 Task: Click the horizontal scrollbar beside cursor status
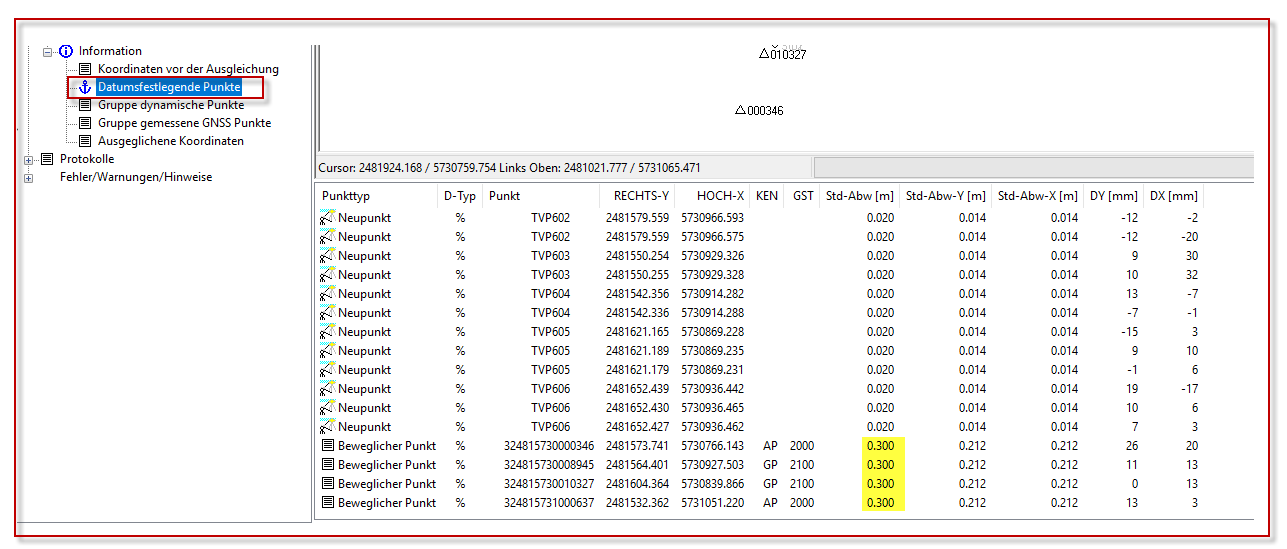(x=1030, y=167)
